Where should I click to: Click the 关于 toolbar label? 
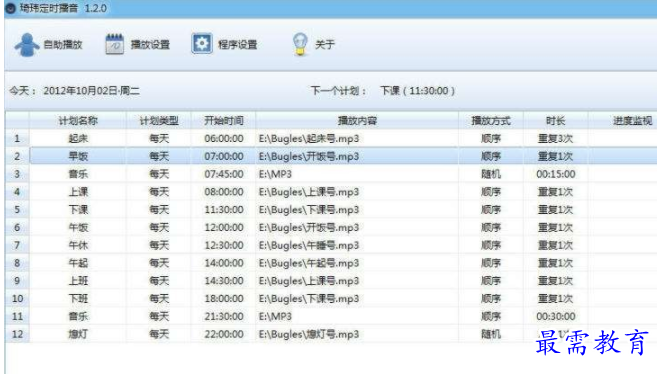tap(325, 44)
